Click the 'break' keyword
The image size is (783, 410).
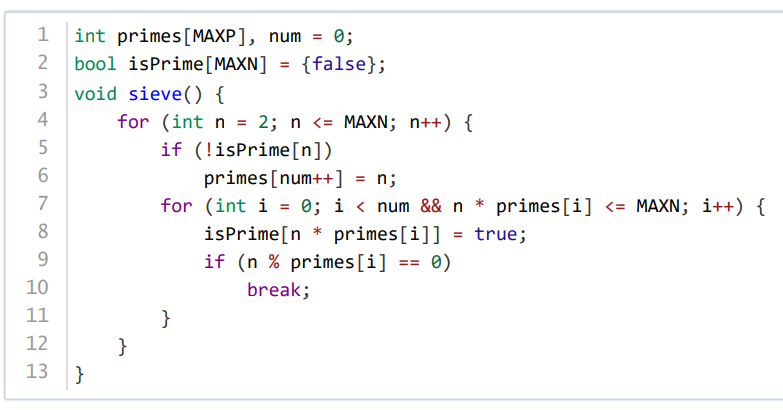coord(274,290)
